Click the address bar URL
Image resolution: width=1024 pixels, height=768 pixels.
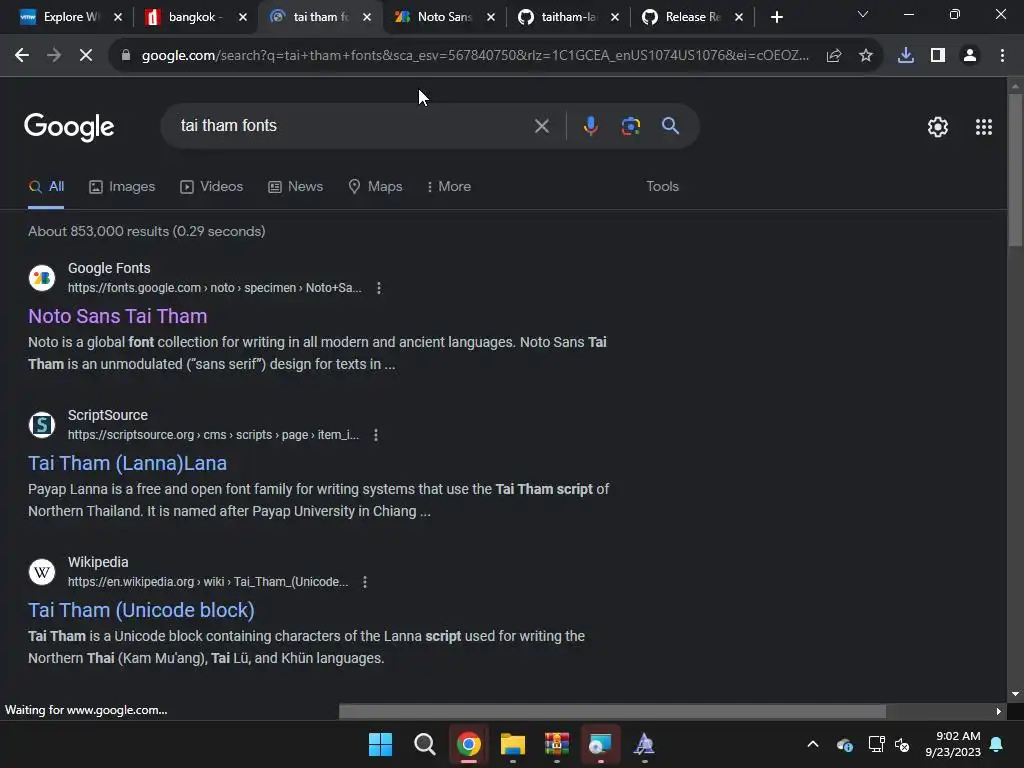(x=475, y=56)
